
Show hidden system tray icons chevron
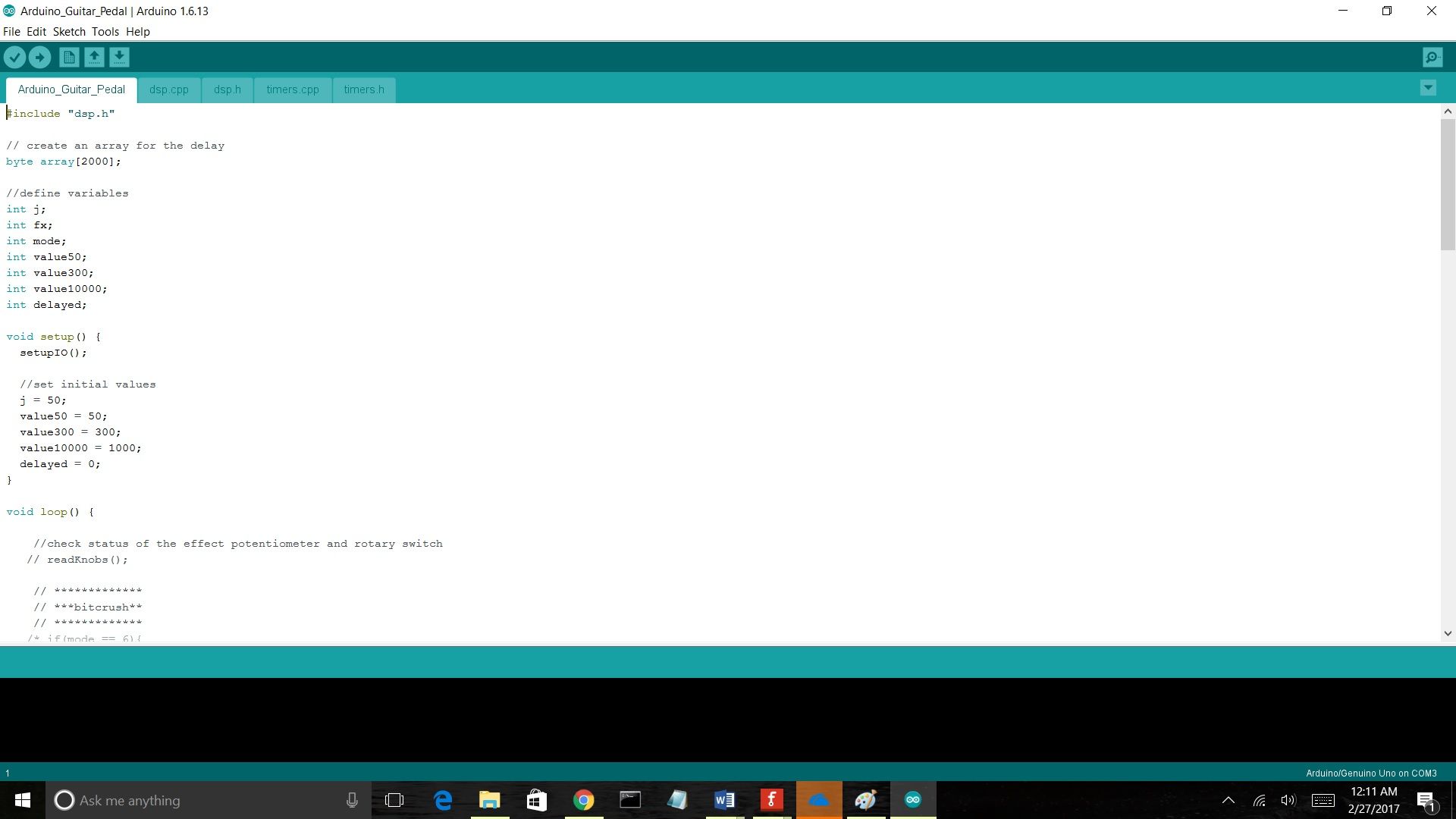coord(1228,800)
